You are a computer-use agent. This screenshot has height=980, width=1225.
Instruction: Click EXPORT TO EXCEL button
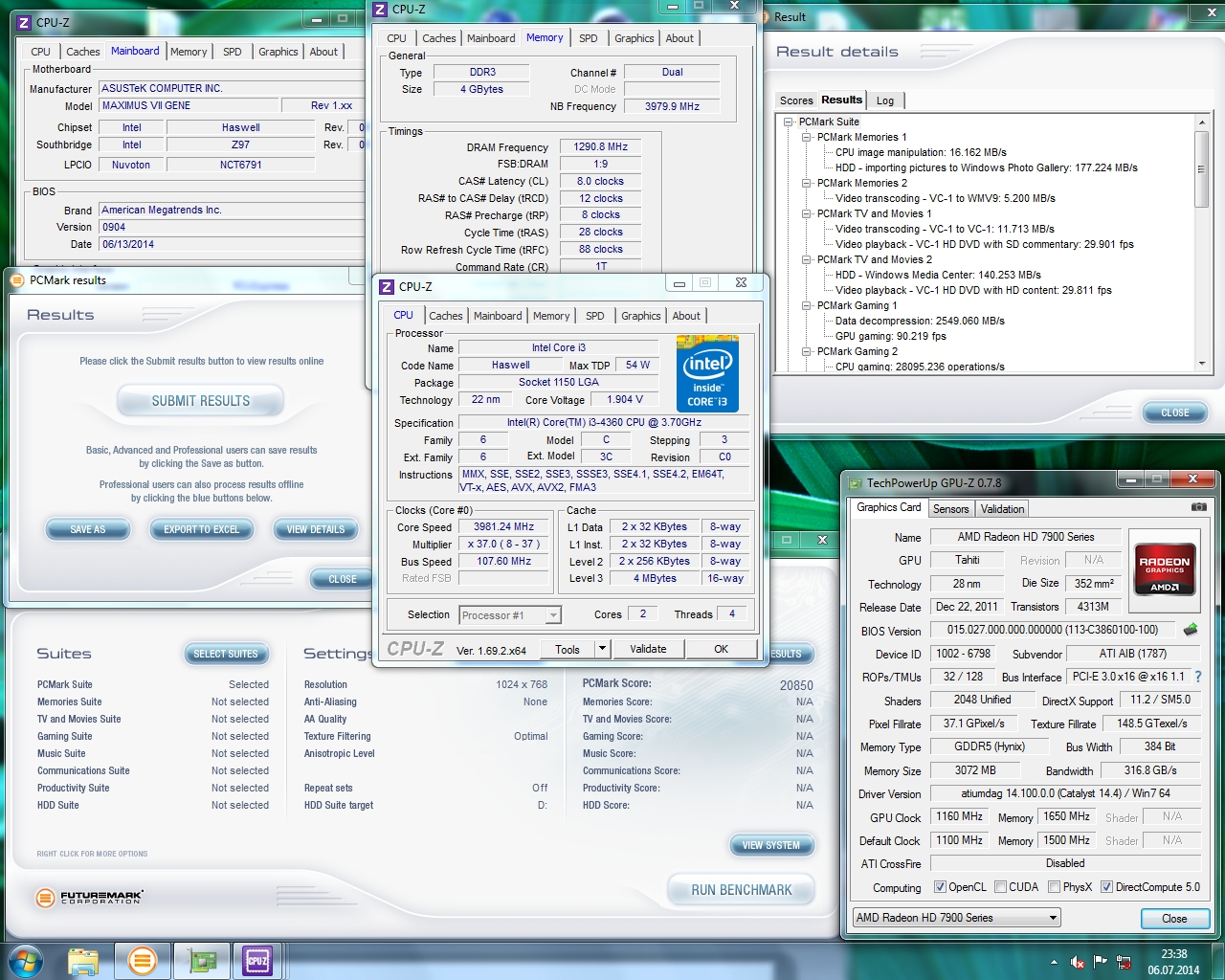[x=201, y=529]
